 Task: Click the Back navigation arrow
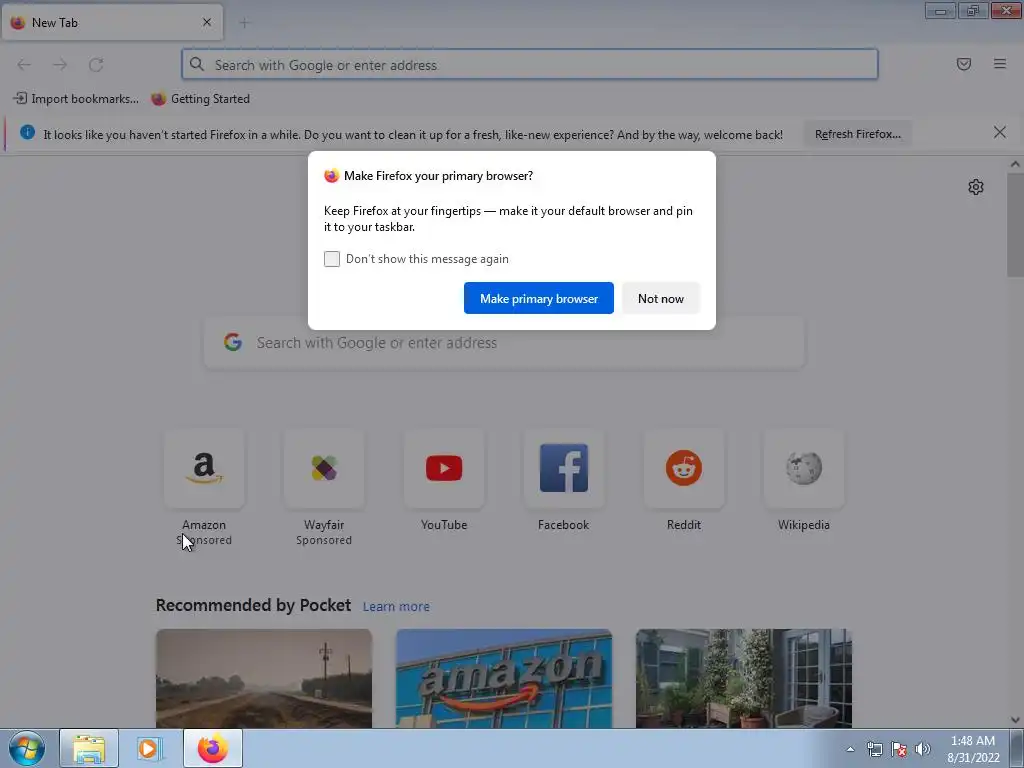click(x=24, y=65)
